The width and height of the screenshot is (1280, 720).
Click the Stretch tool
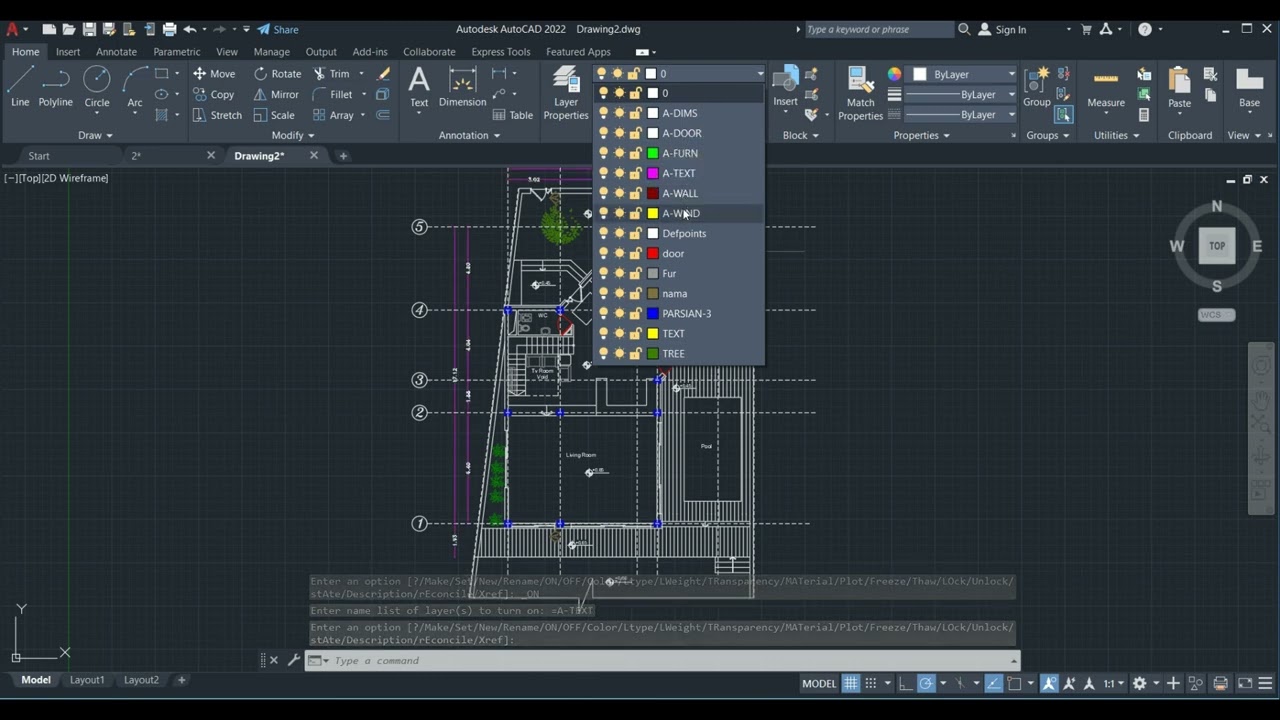217,115
